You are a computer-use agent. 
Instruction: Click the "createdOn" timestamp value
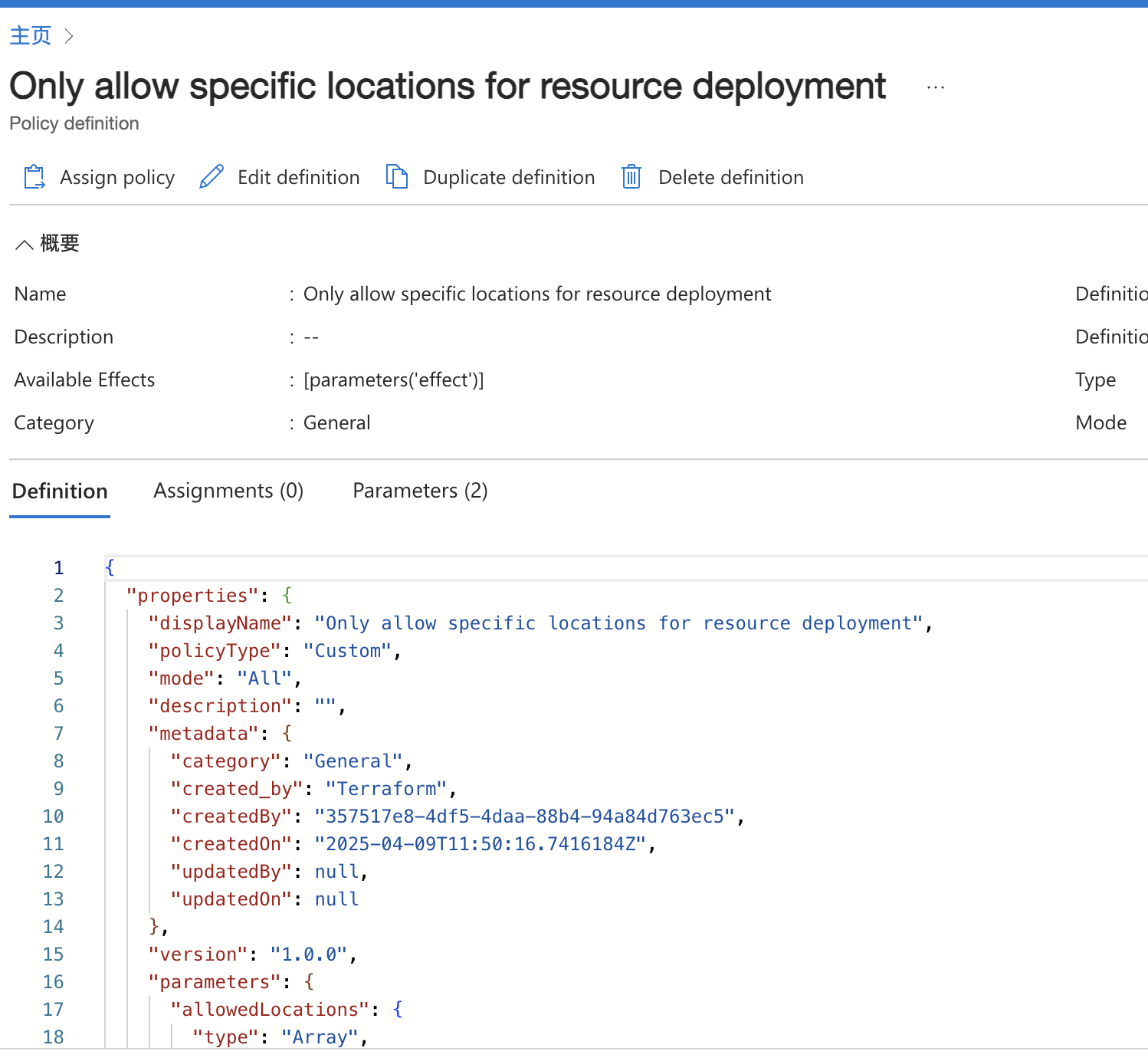tap(481, 844)
